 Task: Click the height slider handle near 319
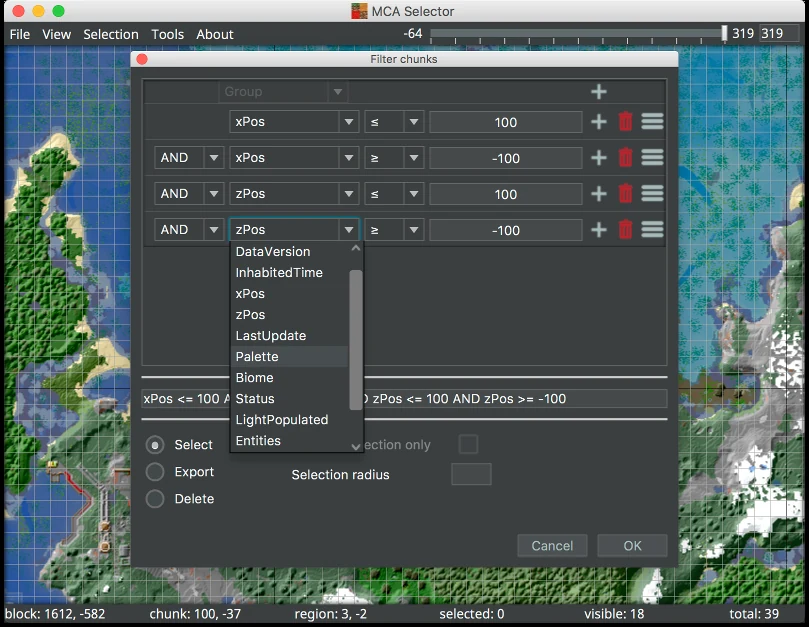(x=724, y=34)
